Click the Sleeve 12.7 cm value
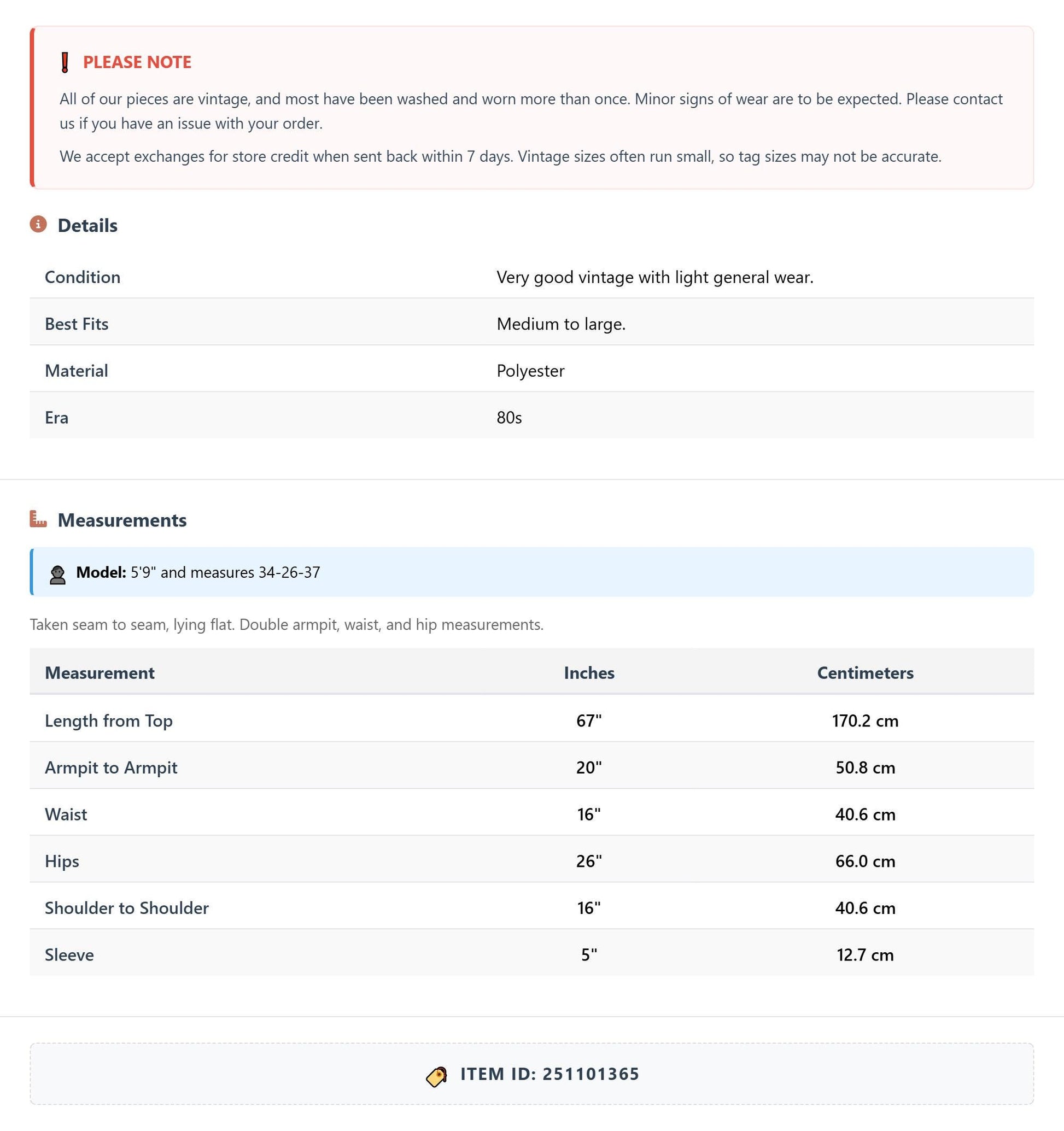Image resolution: width=1064 pixels, height=1131 pixels. coord(865,954)
